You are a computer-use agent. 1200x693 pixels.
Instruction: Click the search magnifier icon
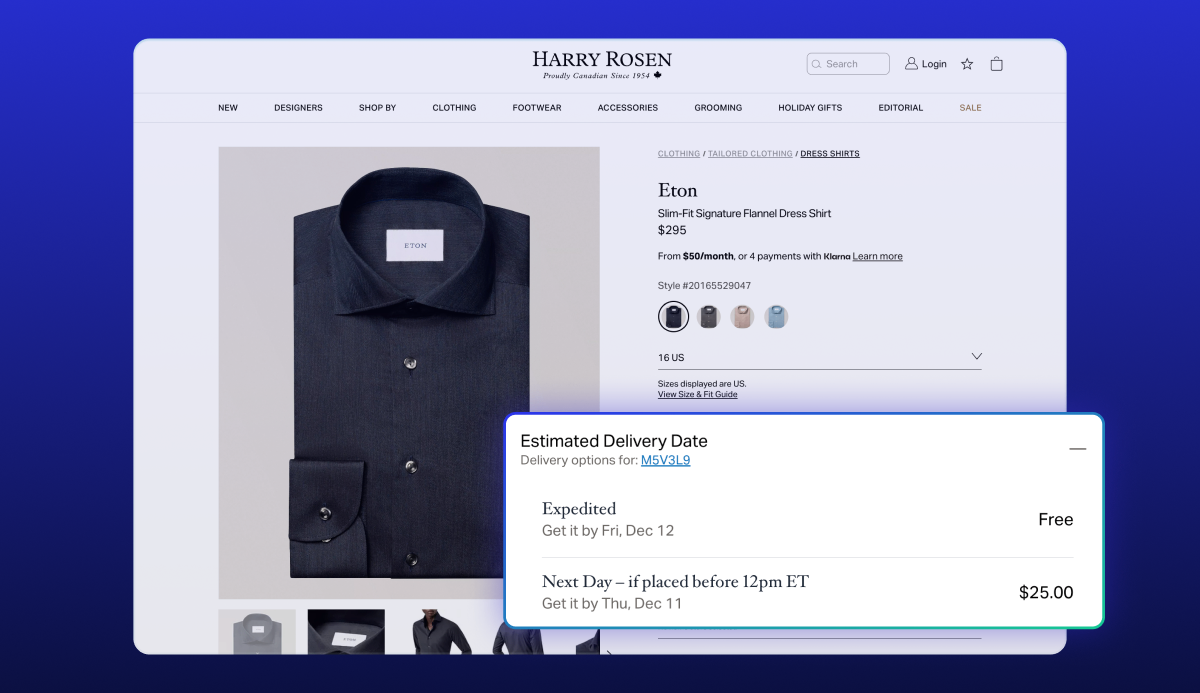[817, 64]
